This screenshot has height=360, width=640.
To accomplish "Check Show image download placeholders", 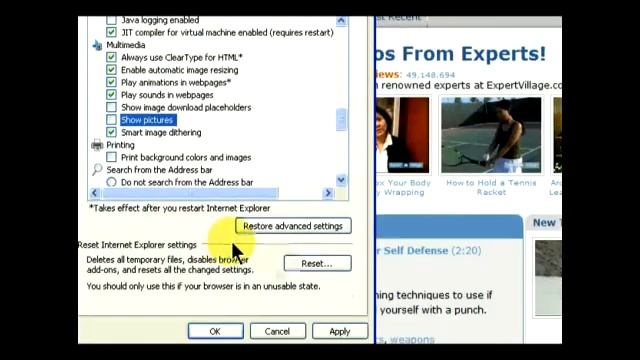I will (x=111, y=107).
